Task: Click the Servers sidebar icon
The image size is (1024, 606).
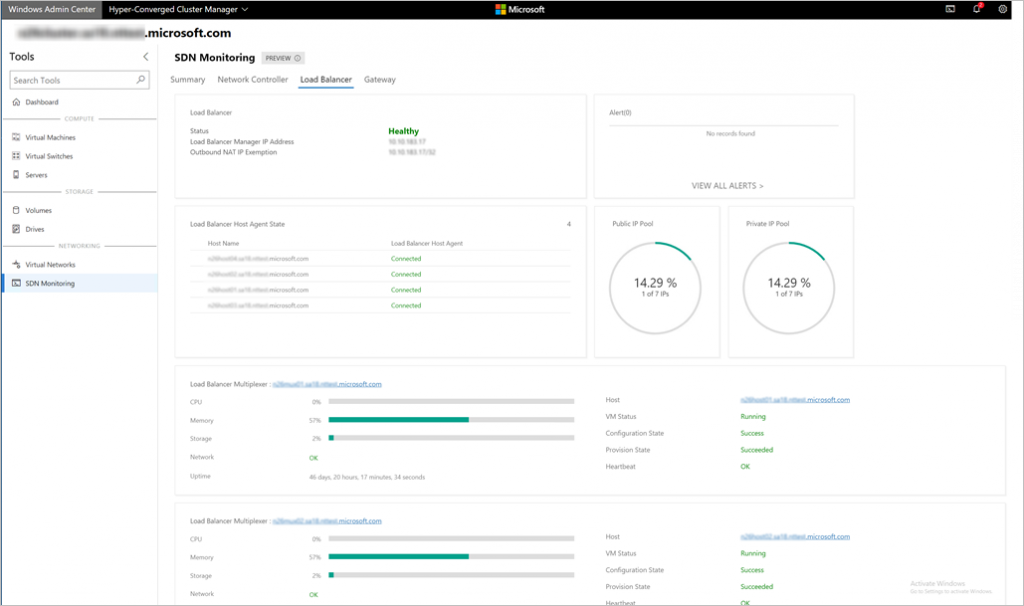Action: point(16,175)
